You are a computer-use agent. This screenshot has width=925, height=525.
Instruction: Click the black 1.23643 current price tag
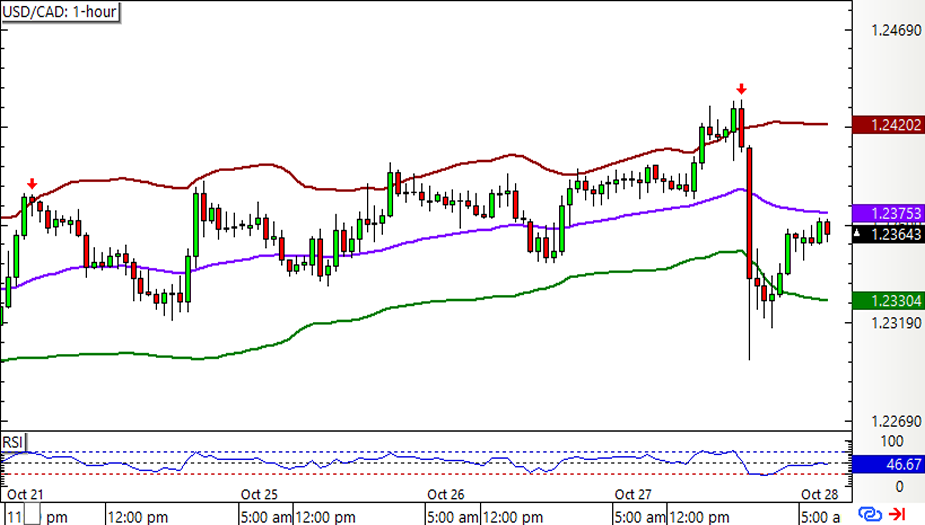point(888,234)
